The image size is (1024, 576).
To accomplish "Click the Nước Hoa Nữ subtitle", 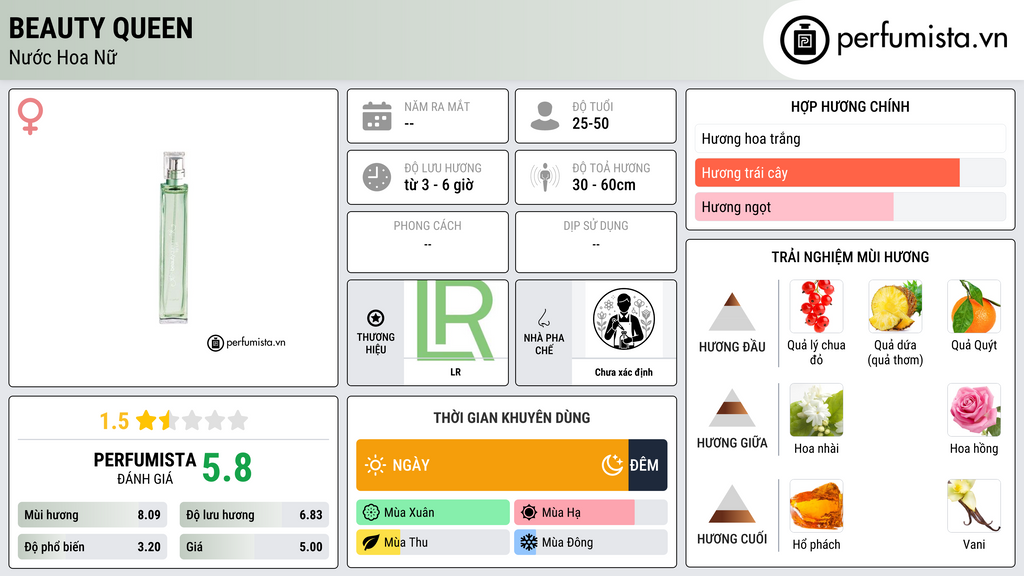I will pos(63,57).
